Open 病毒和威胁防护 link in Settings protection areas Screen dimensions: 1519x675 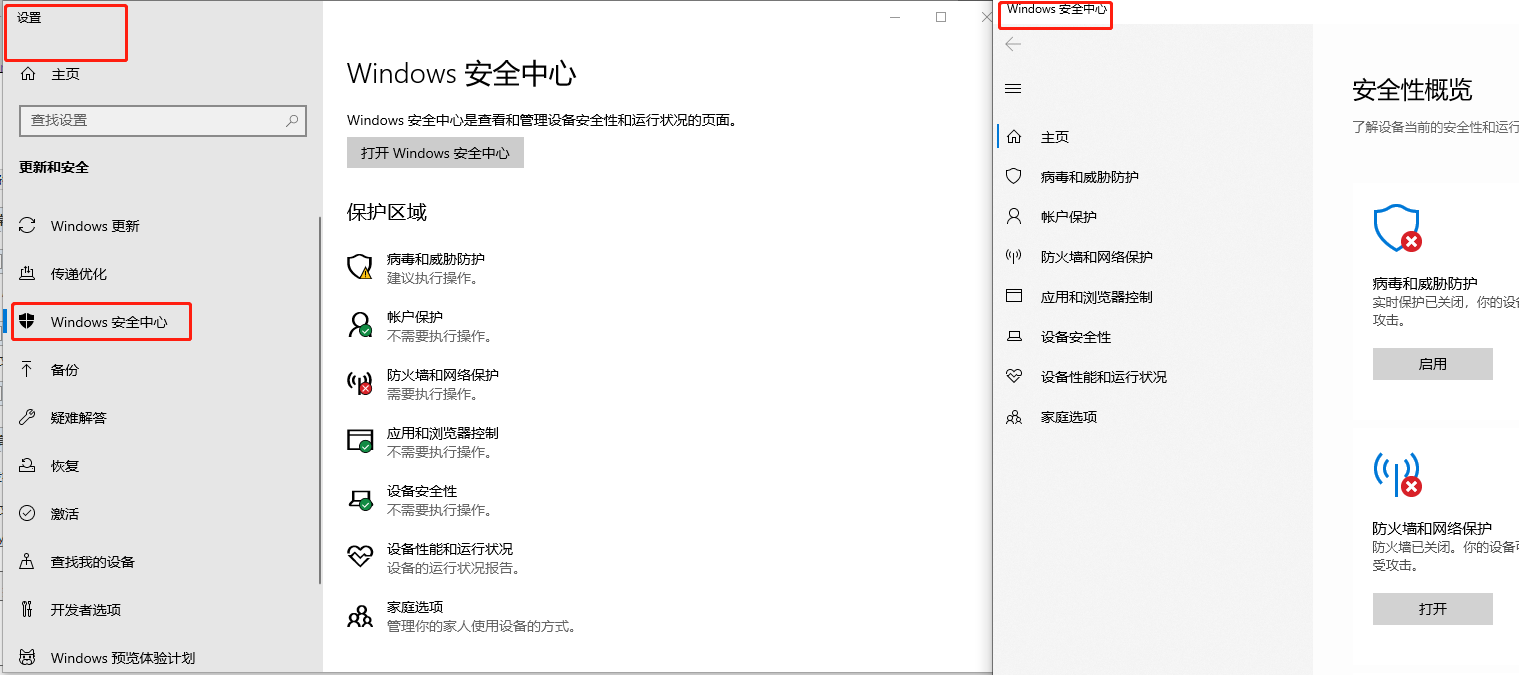435,259
